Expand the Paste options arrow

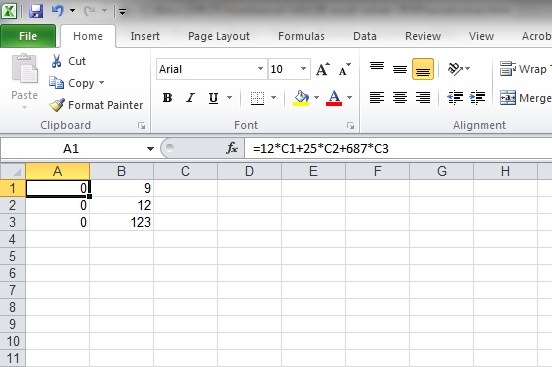[24, 107]
